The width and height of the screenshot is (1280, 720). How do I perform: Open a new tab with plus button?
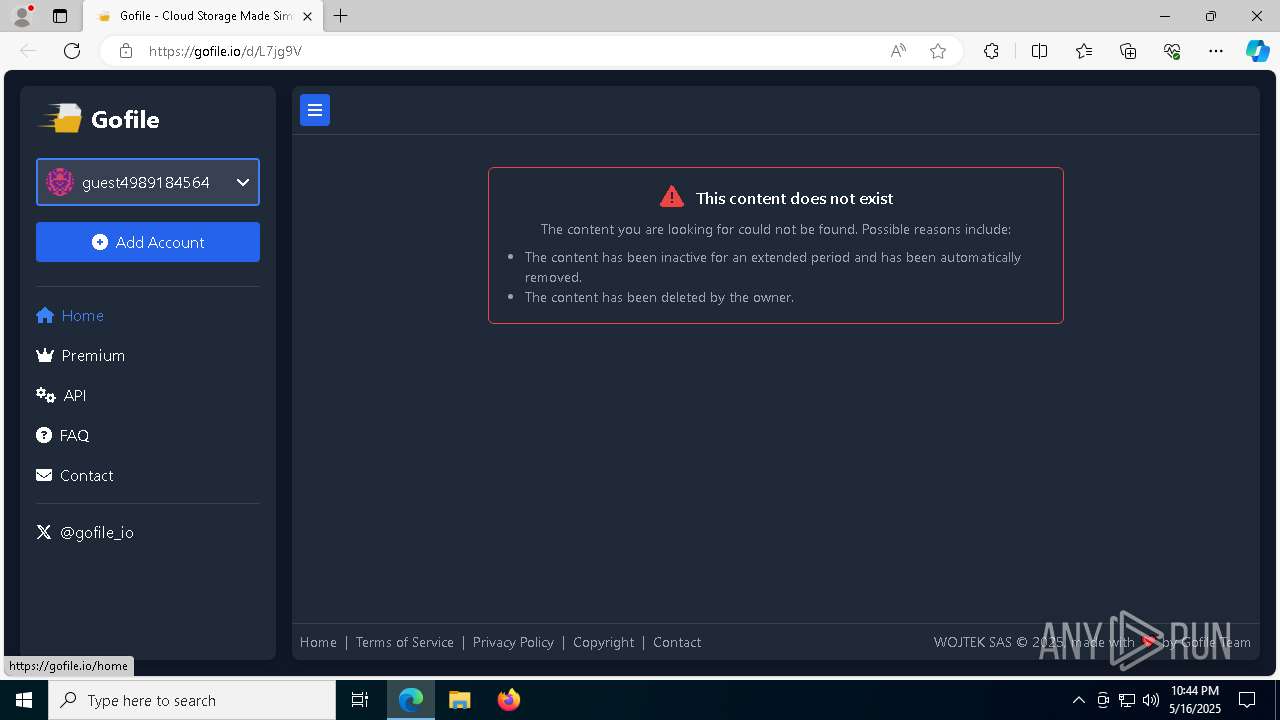click(341, 16)
